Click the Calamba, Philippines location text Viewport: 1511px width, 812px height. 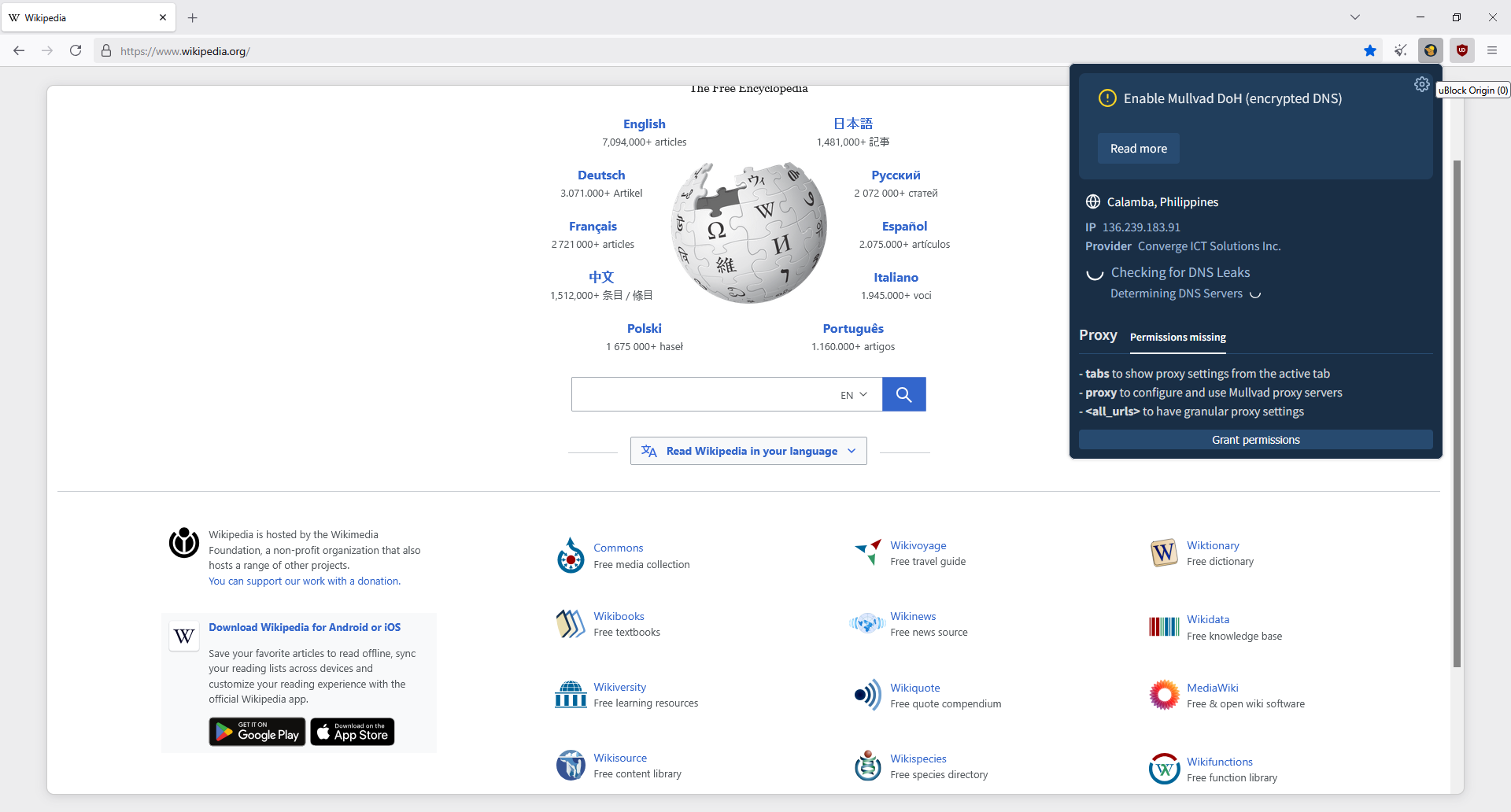pos(1162,202)
